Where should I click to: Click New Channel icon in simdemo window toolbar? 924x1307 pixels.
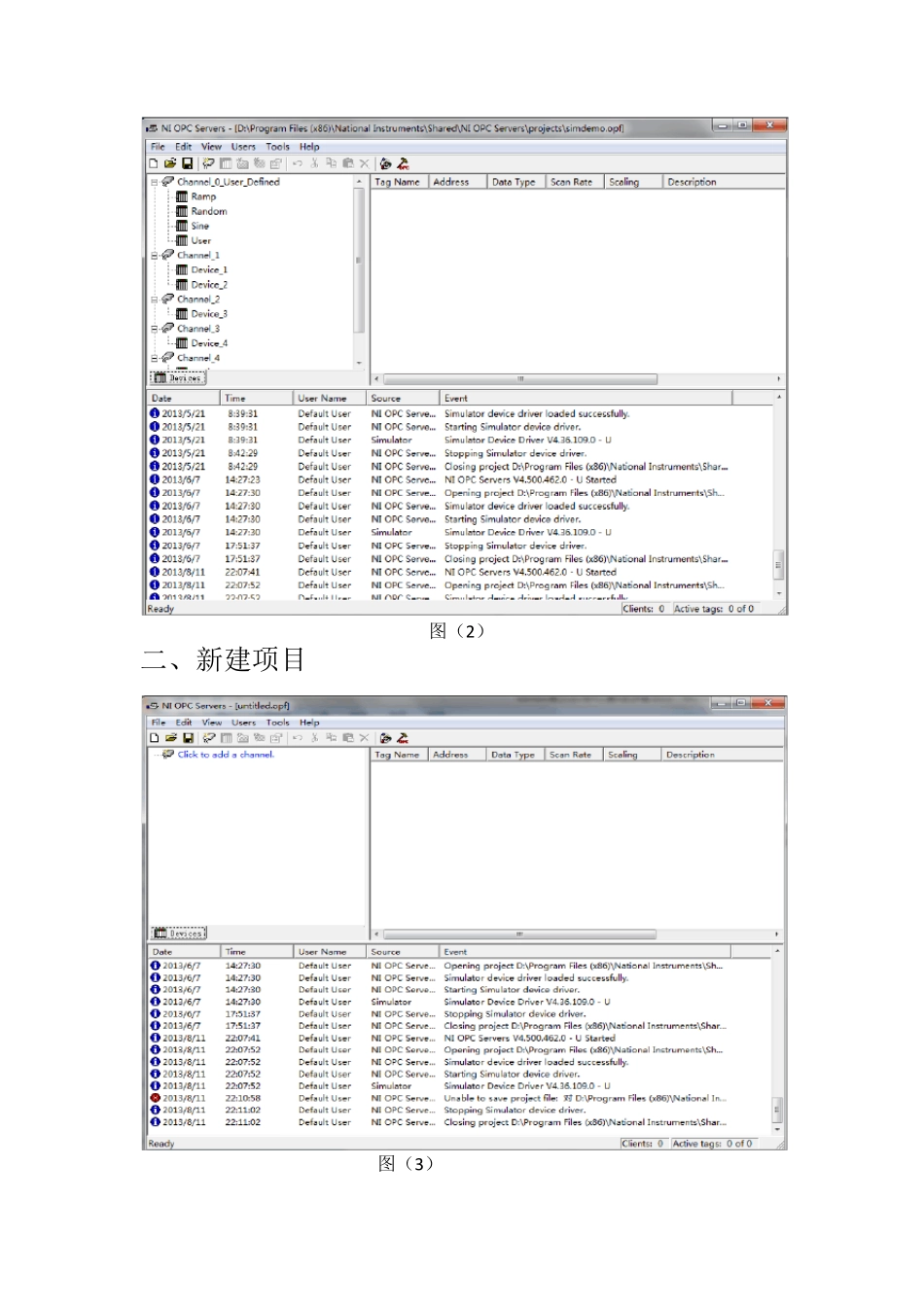point(208,163)
